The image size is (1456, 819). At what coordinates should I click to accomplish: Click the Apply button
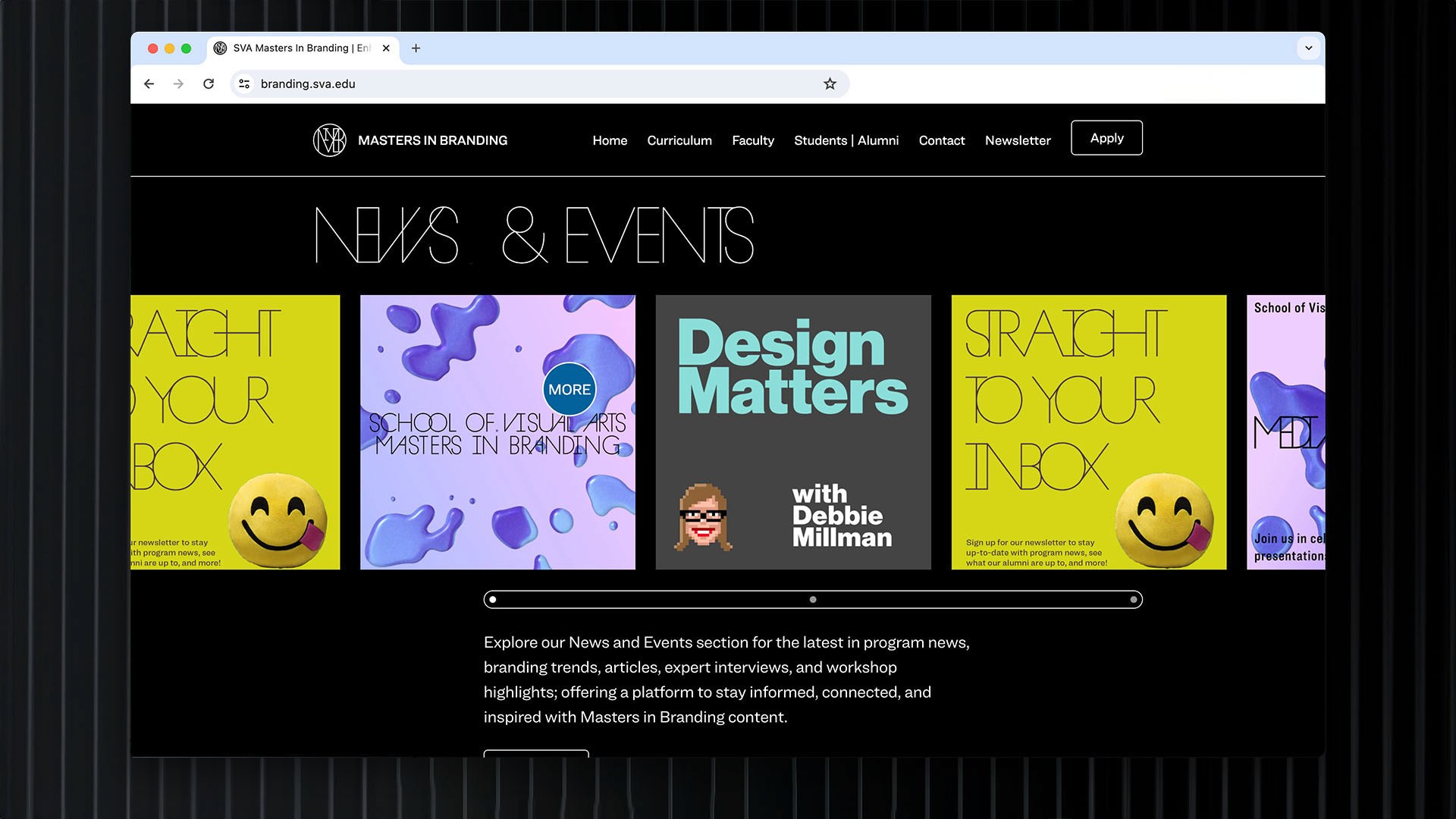click(1106, 138)
